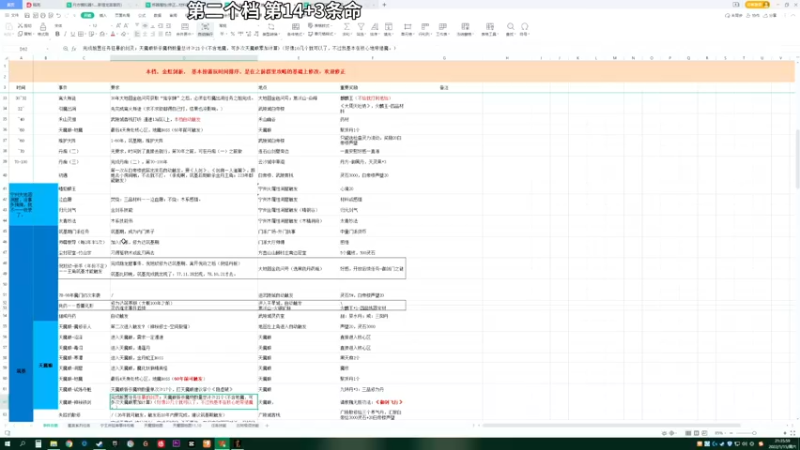Switch to the first green sheet tab

pyautogui.click(x=50, y=426)
